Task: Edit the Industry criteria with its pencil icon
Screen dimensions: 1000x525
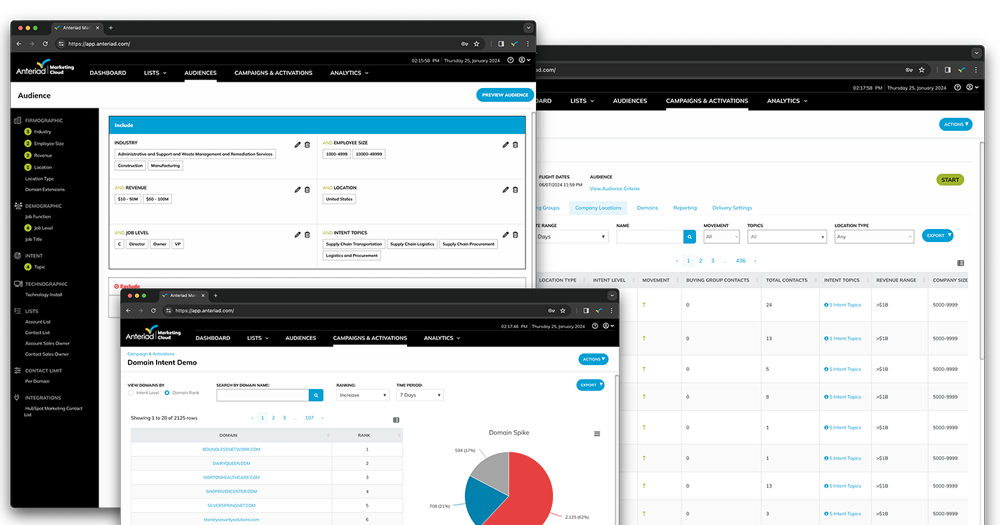Action: 297,145
